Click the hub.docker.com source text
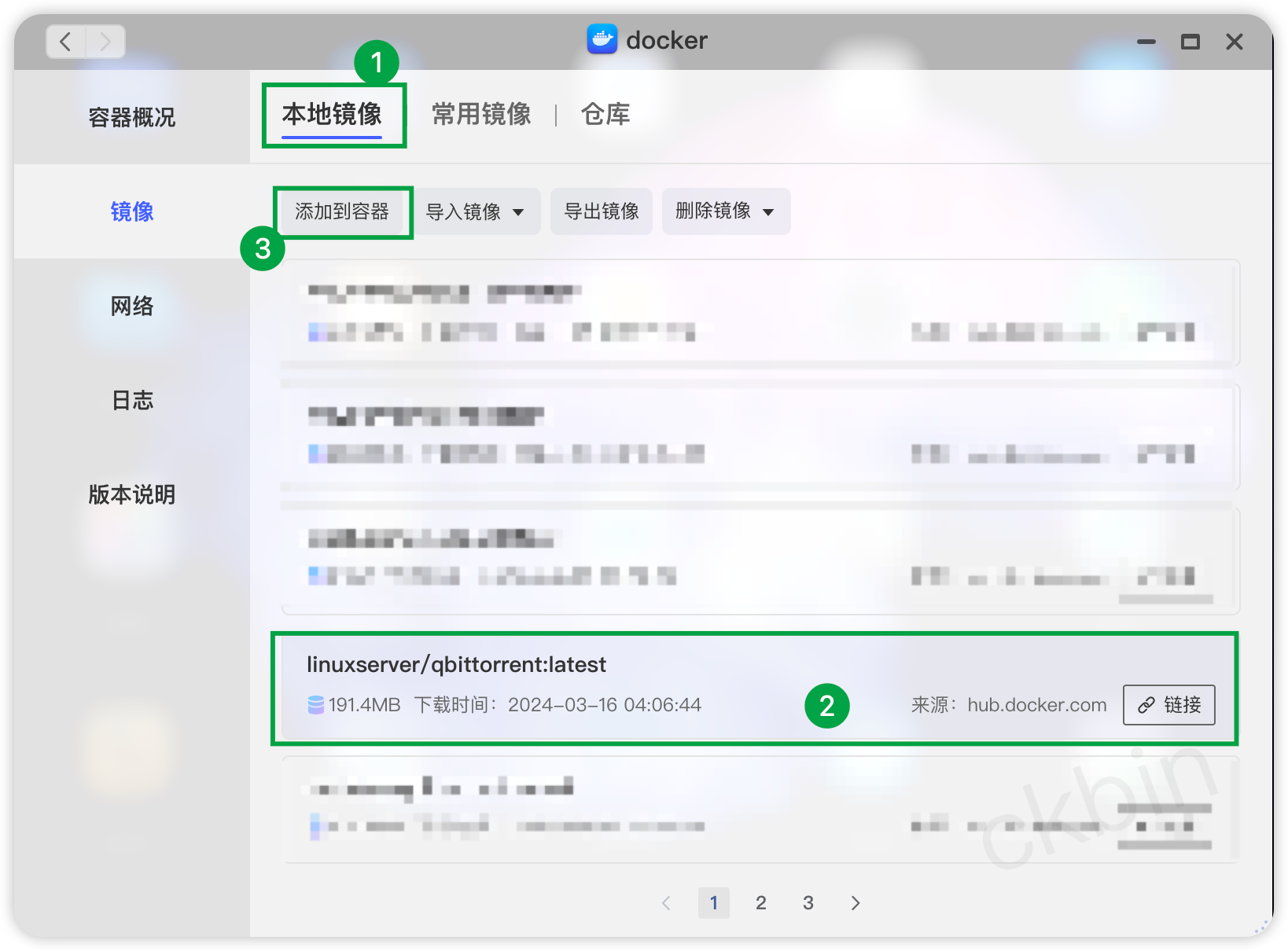Image resolution: width=1288 pixels, height=951 pixels. click(1036, 705)
